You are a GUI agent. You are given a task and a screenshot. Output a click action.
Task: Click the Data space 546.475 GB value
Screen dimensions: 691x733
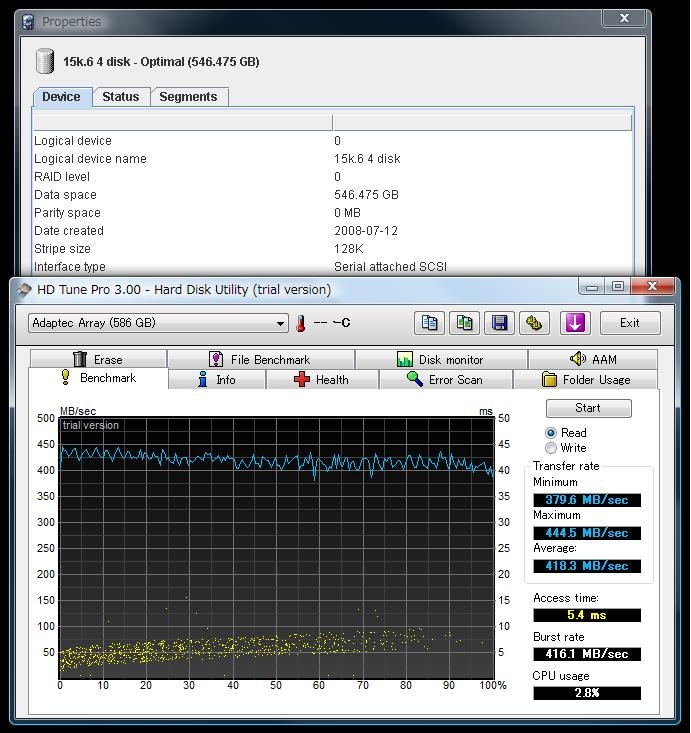tap(366, 195)
